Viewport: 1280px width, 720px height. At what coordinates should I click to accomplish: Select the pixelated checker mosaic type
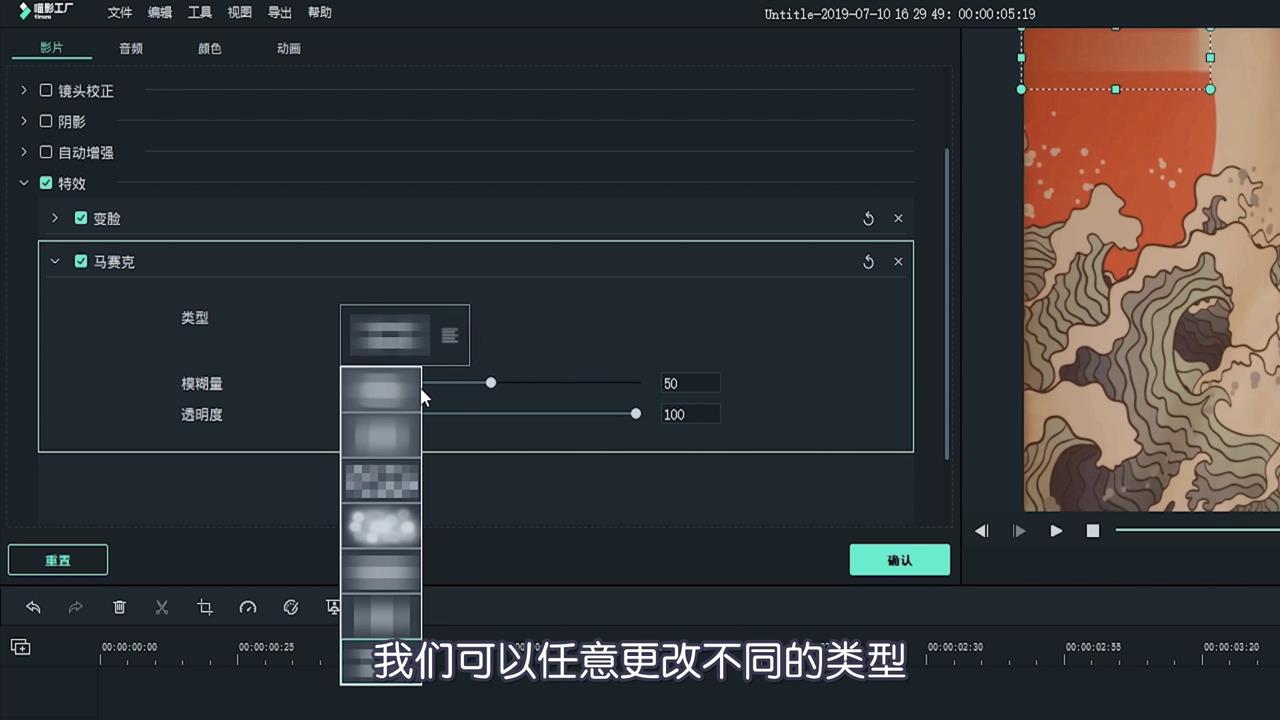click(x=381, y=481)
